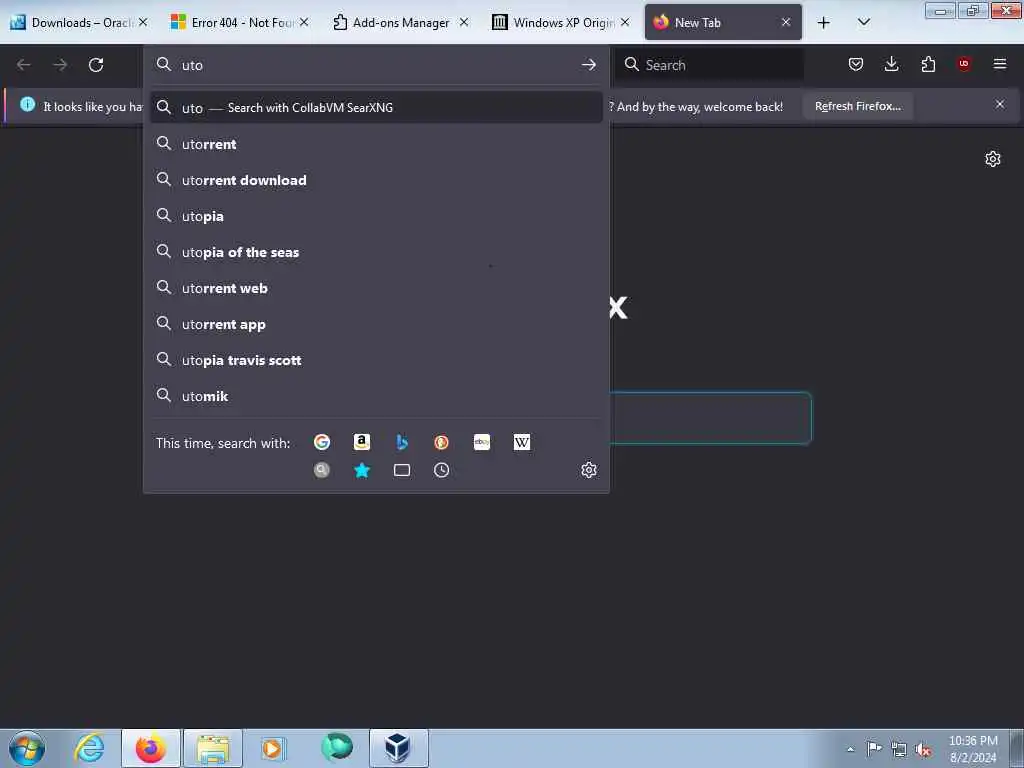Open VirtualBox from taskbar

pos(398,748)
